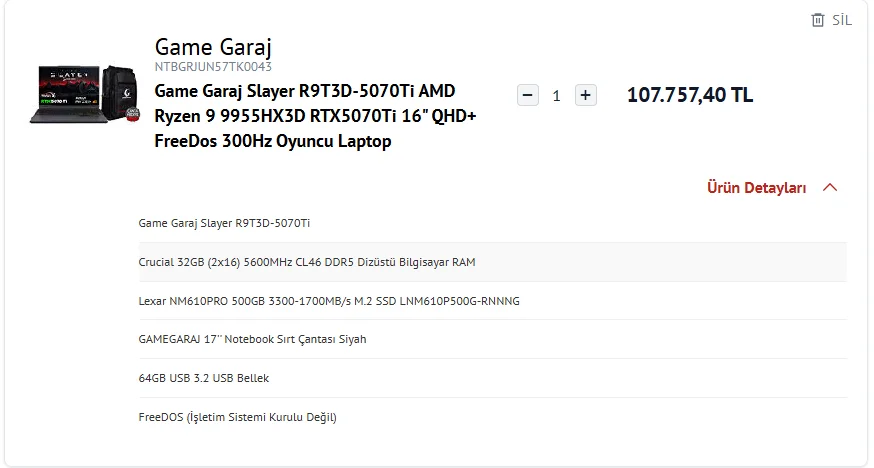Click the FreeDOS İşletim Sistemi row

pyautogui.click(x=493, y=417)
